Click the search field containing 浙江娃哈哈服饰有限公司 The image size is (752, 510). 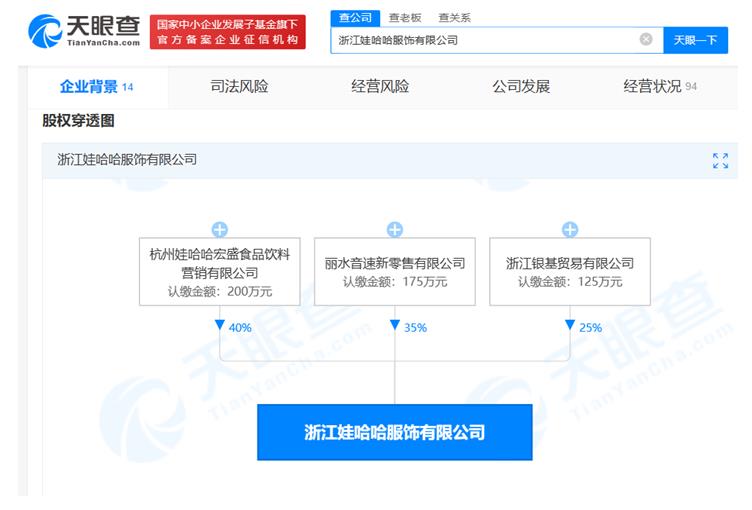pos(497,40)
